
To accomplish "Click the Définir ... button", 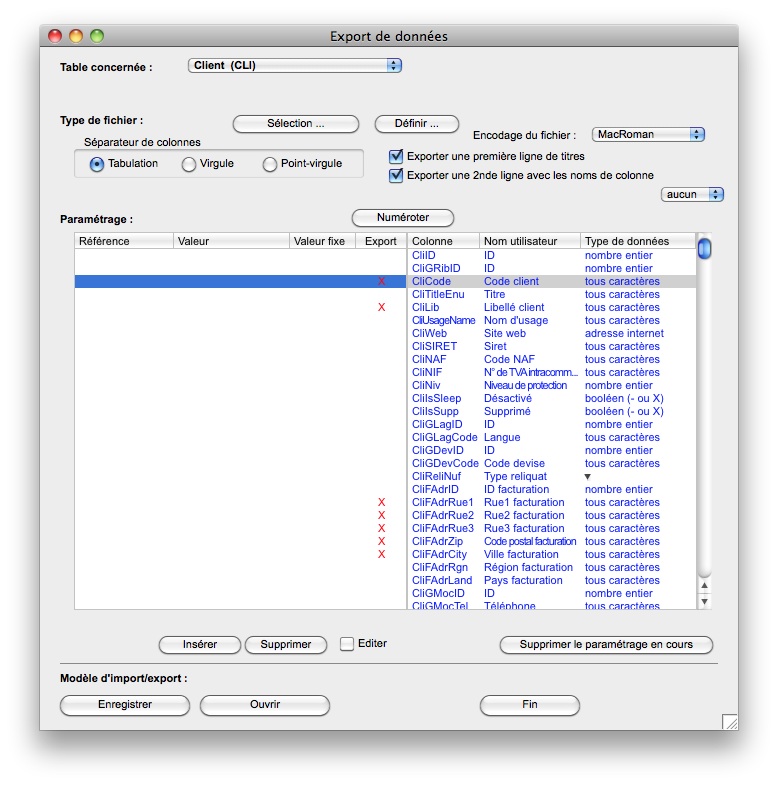I will click(x=417, y=124).
